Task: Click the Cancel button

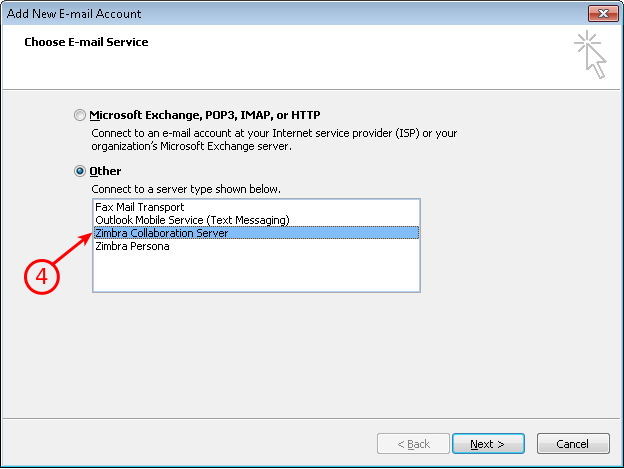Action: [x=573, y=444]
